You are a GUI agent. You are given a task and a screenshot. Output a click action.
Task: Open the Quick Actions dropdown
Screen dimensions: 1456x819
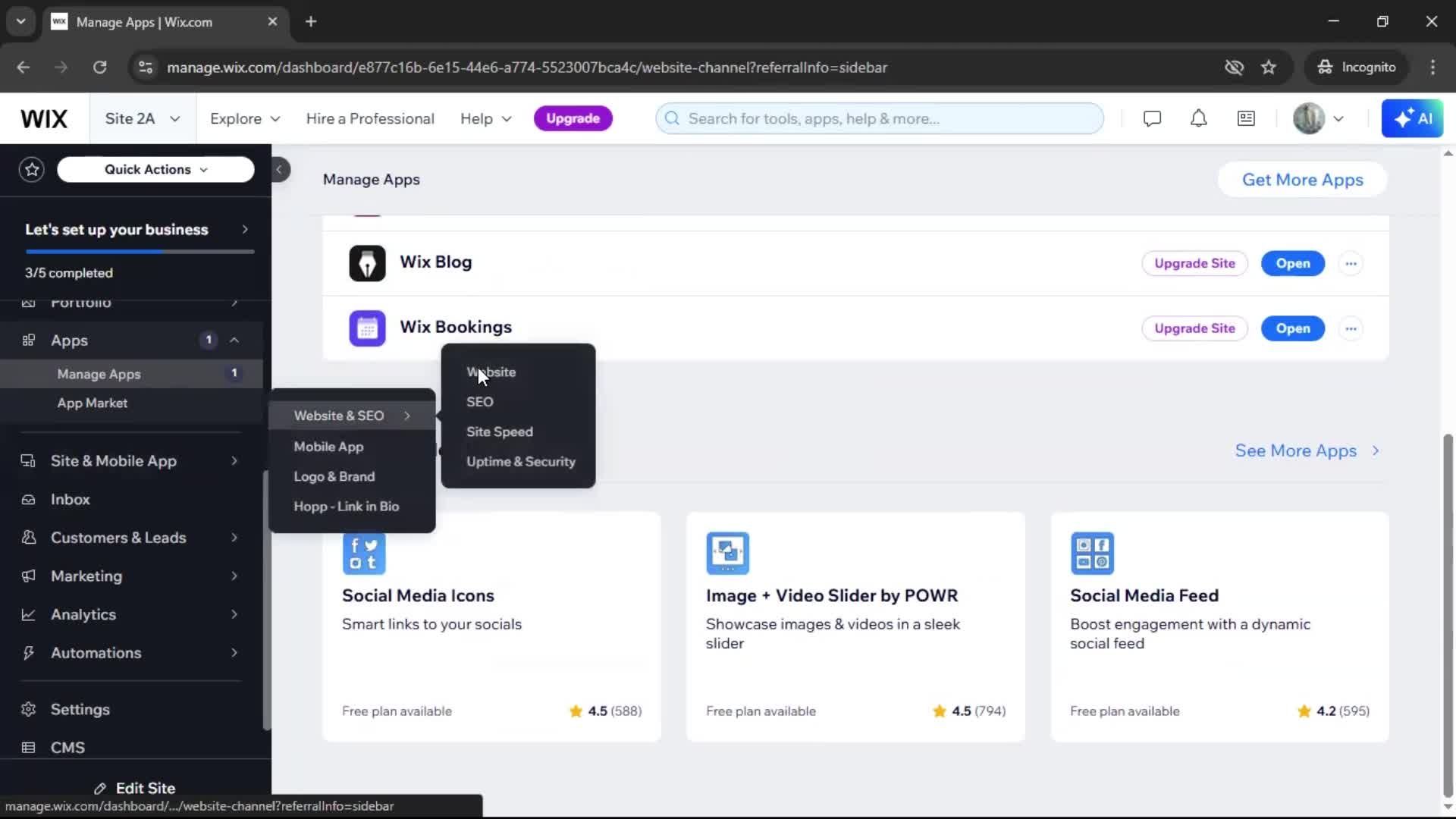(x=155, y=170)
